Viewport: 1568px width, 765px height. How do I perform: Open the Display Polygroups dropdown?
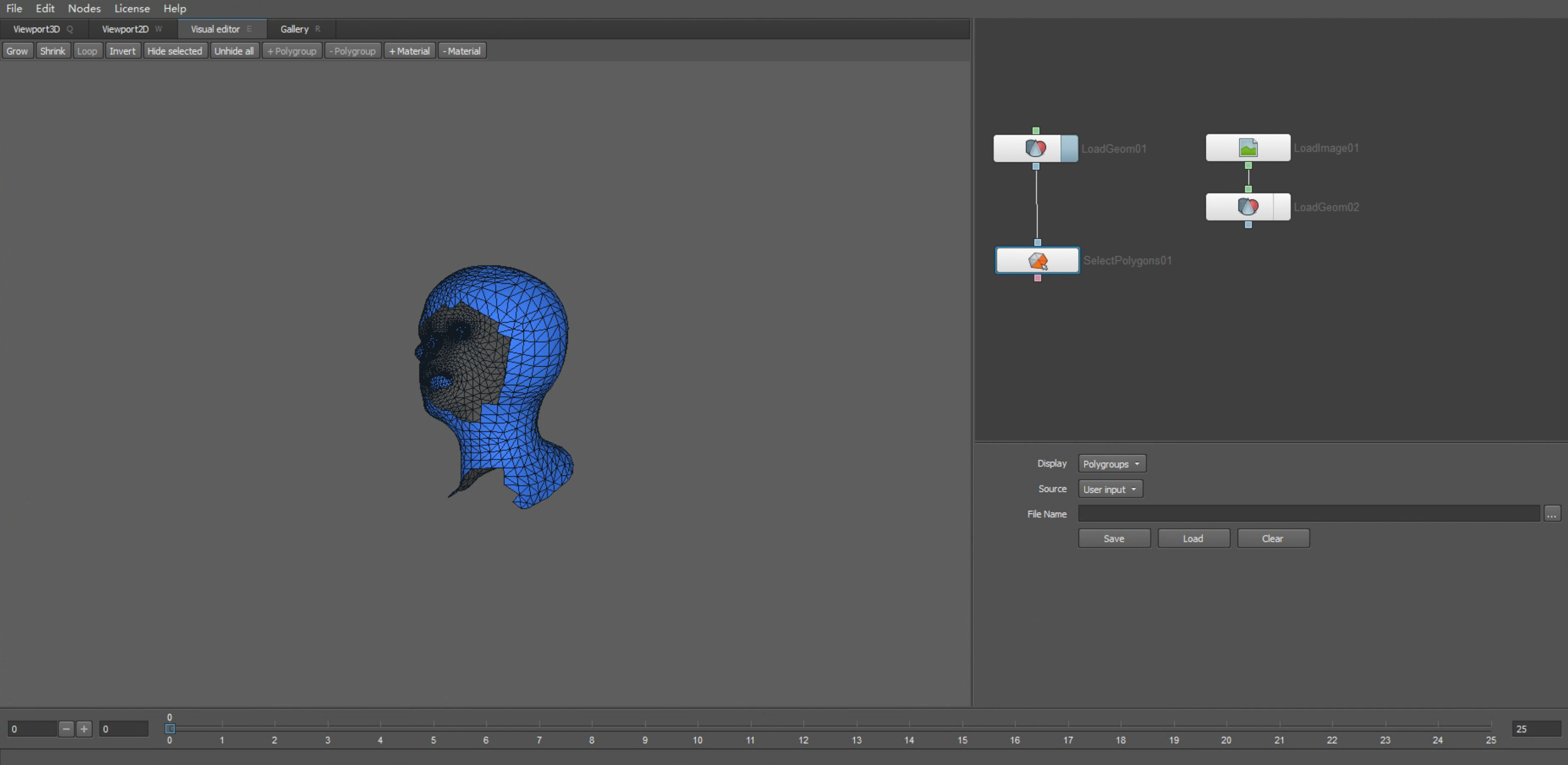tap(1112, 464)
